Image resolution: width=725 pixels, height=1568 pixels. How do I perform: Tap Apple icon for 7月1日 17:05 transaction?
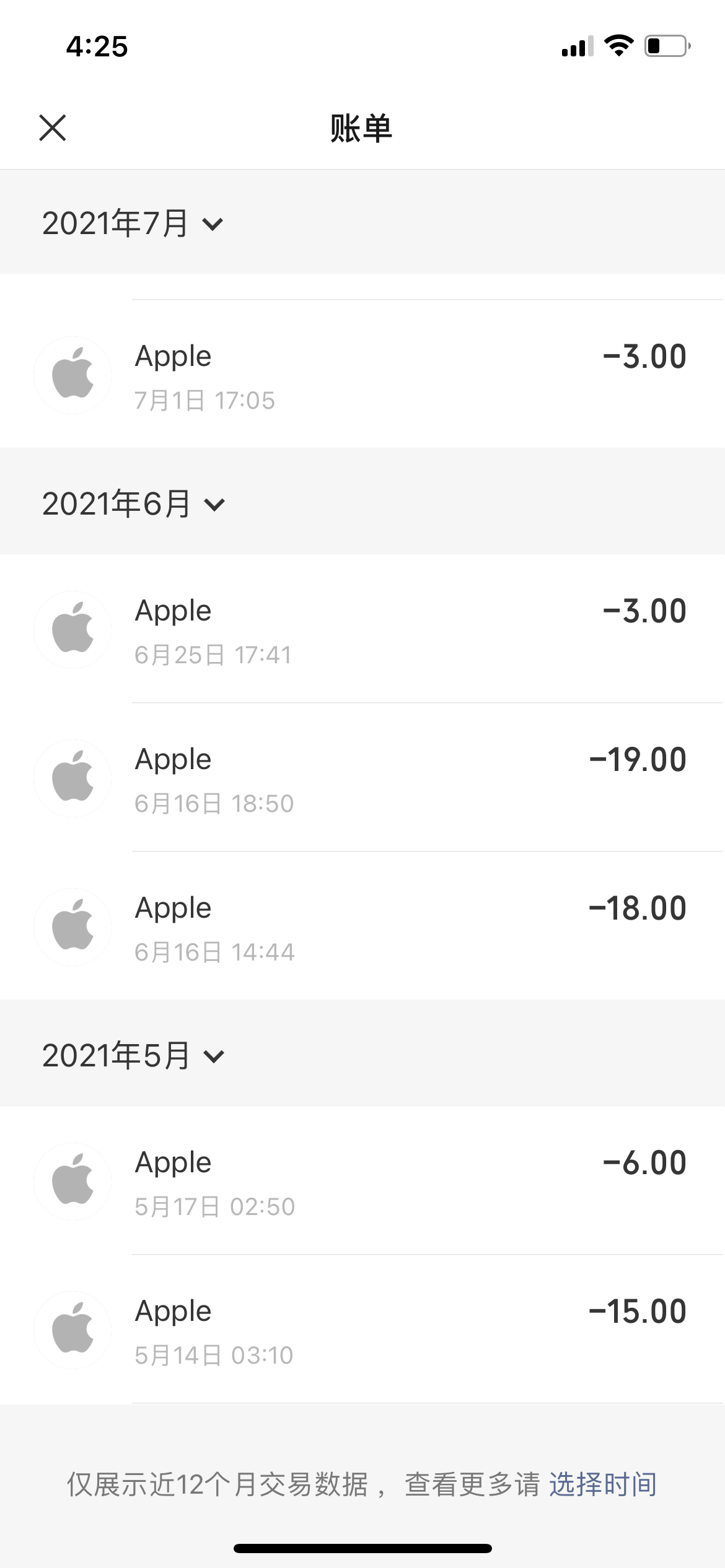point(72,375)
